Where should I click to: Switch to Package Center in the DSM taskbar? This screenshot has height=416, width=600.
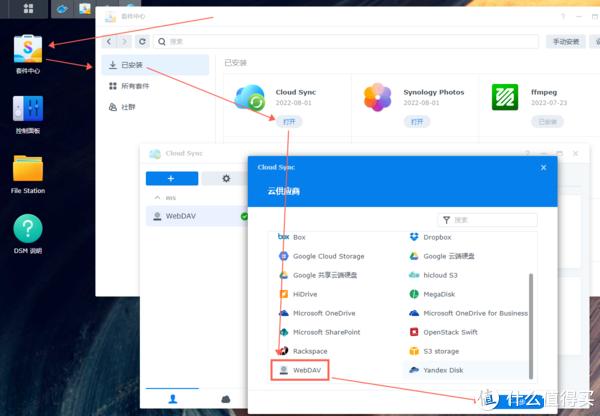pyautogui.click(x=85, y=9)
